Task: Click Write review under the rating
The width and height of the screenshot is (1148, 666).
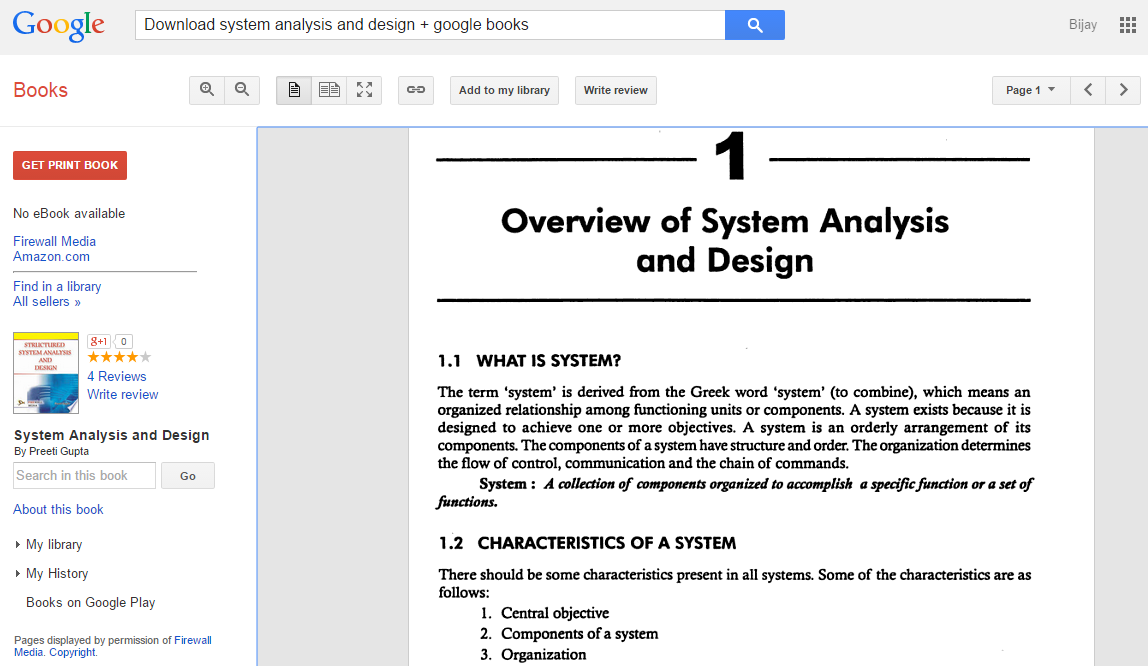Action: coord(122,394)
